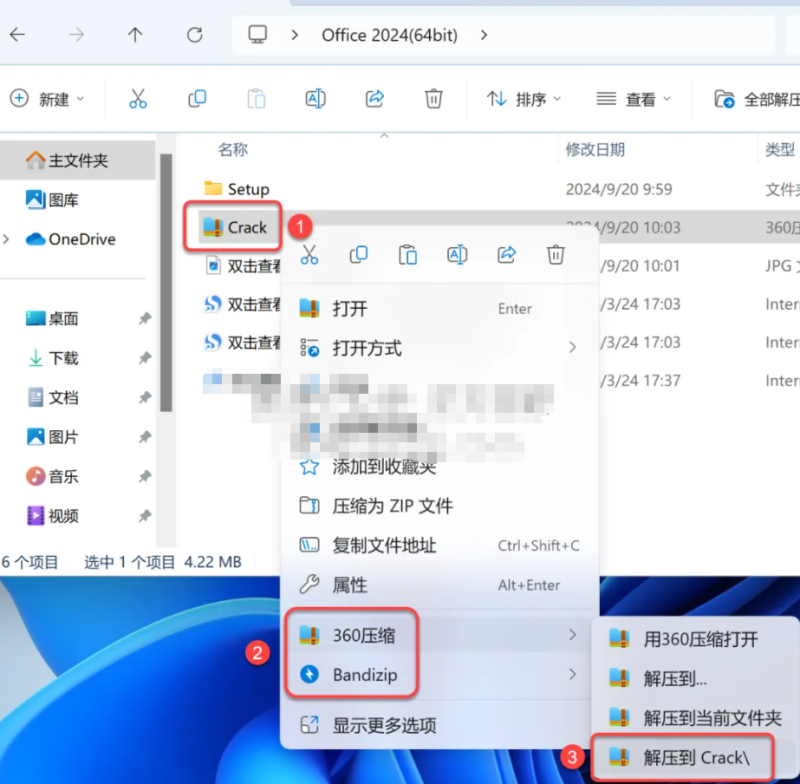The height and width of the screenshot is (784, 800).
Task: Expand 打开方式 submenu
Action: pyautogui.click(x=439, y=348)
